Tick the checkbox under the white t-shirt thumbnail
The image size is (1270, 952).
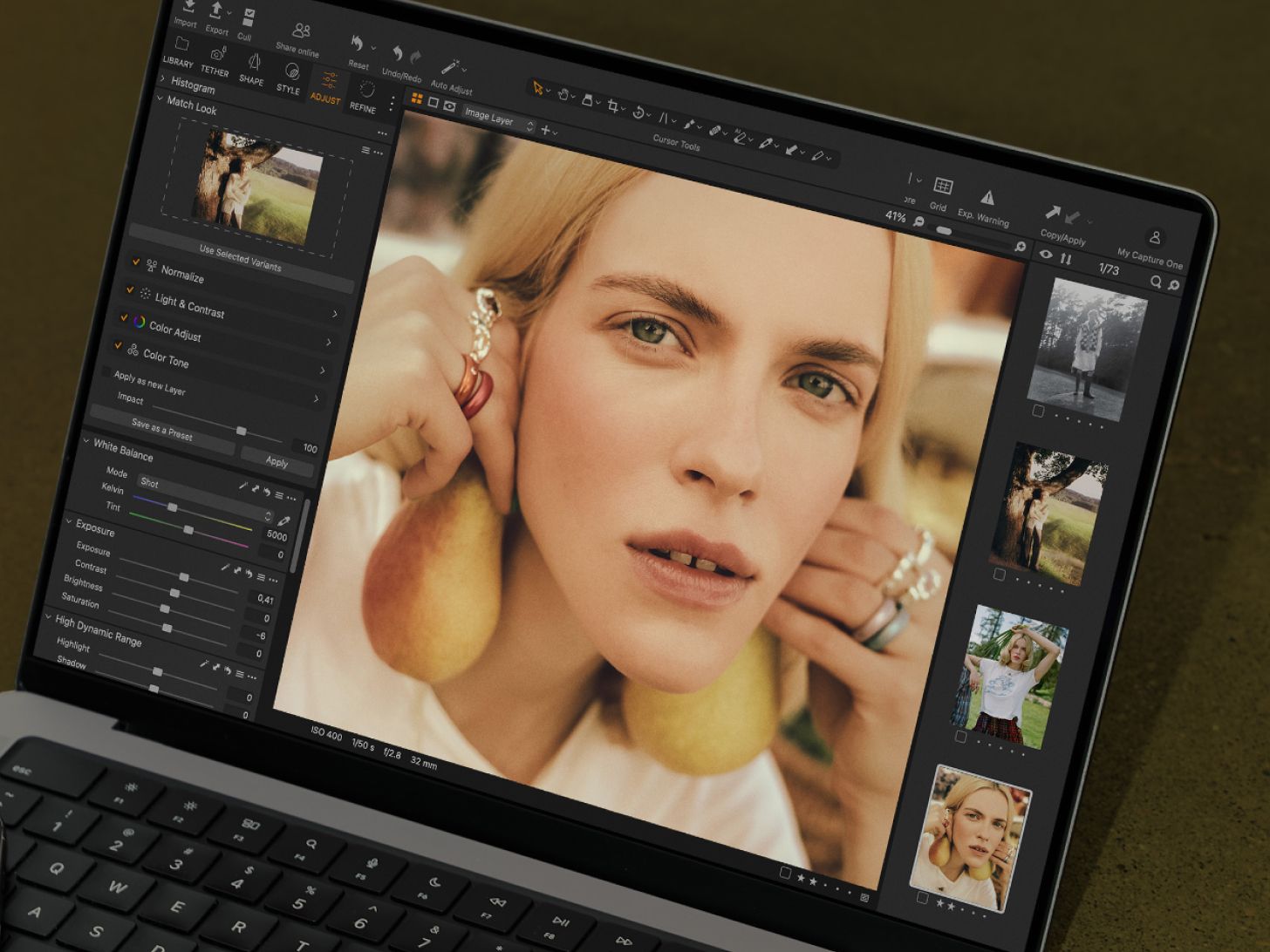960,737
